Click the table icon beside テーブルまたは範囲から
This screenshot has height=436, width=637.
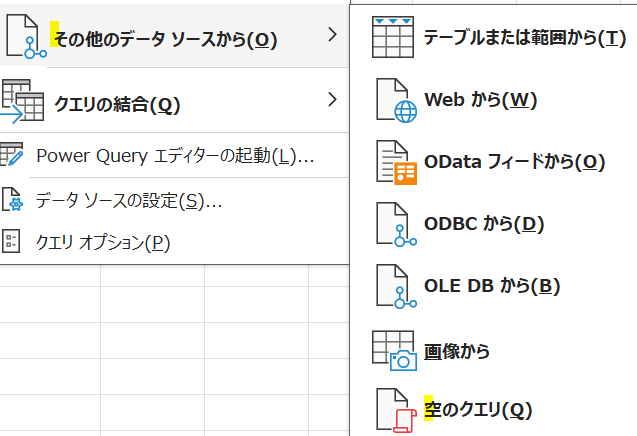tap(393, 37)
